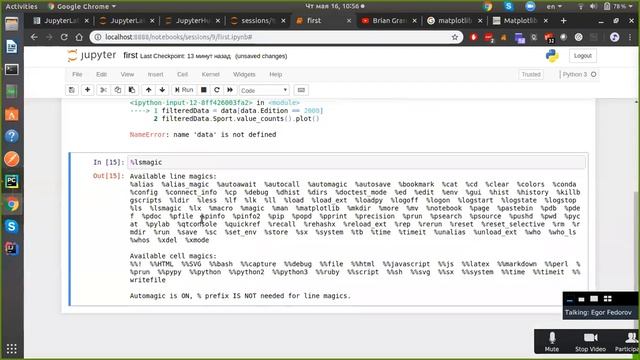Save notebook with the floppy disk icon

(x=72, y=90)
